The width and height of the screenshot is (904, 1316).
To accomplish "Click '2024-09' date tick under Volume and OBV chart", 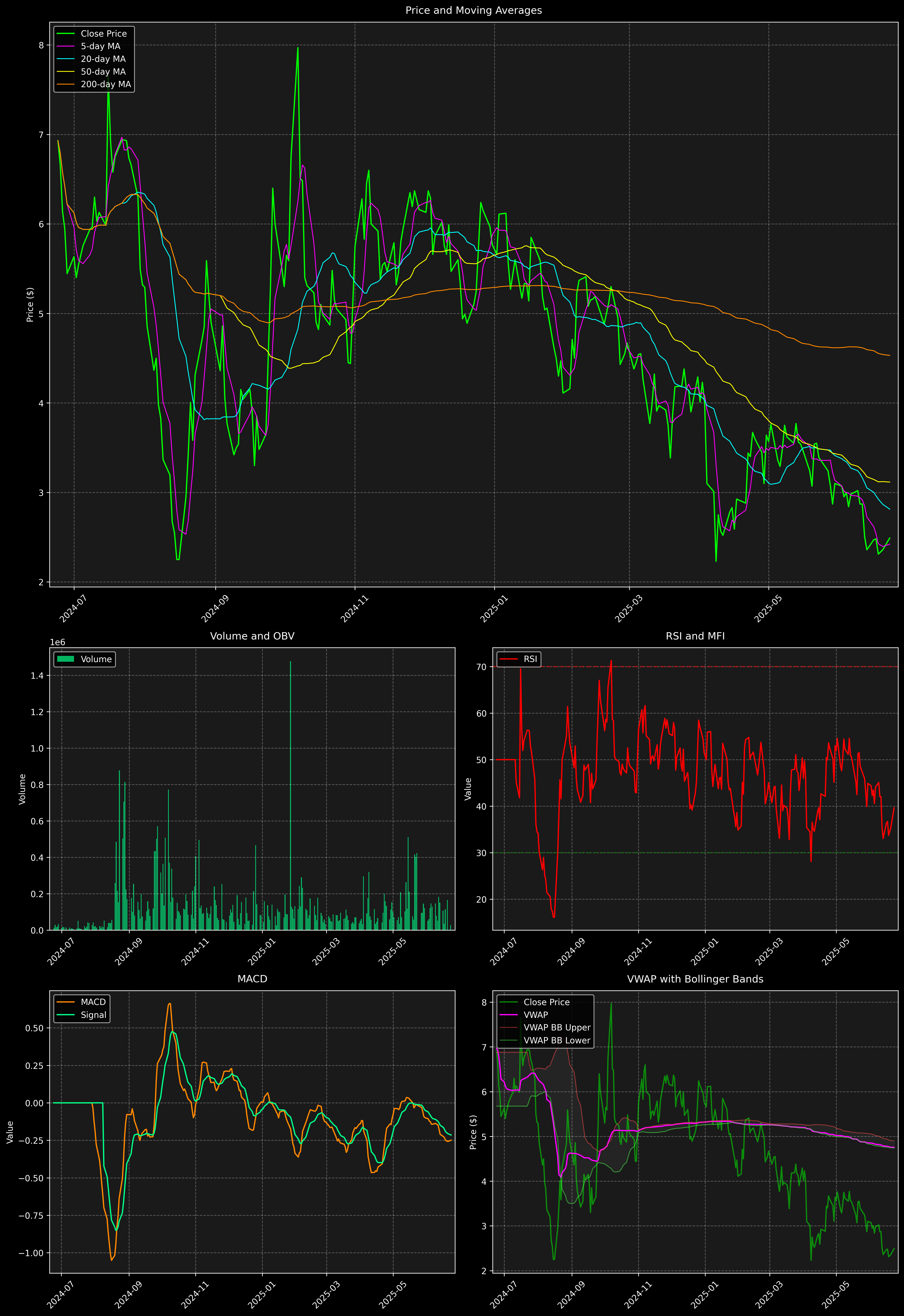I will (129, 951).
